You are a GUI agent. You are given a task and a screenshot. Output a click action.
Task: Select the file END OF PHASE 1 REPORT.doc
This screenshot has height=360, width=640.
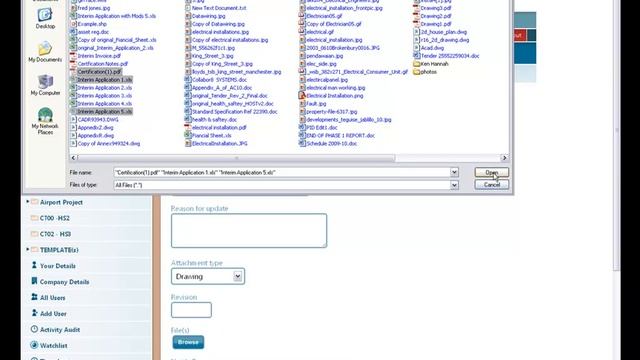[340, 136]
